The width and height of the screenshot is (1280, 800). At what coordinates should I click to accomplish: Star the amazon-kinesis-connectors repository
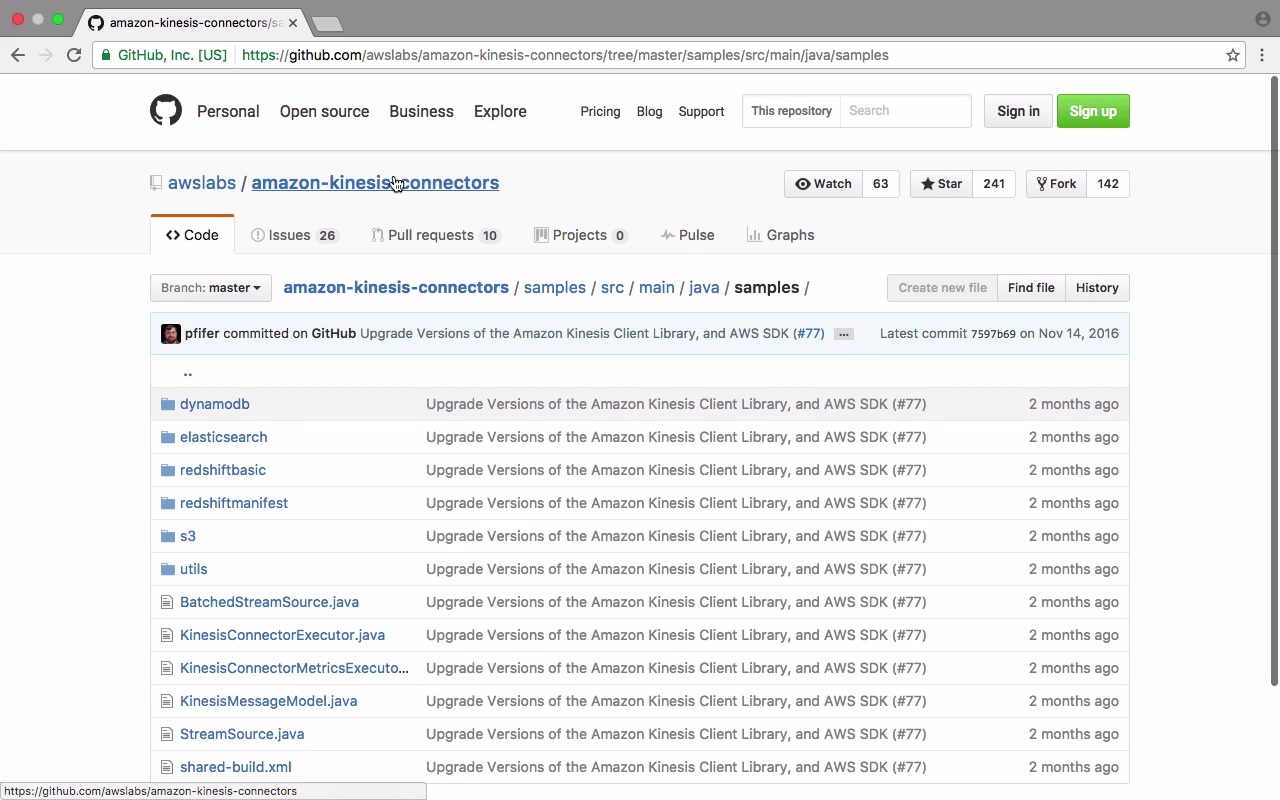(941, 184)
